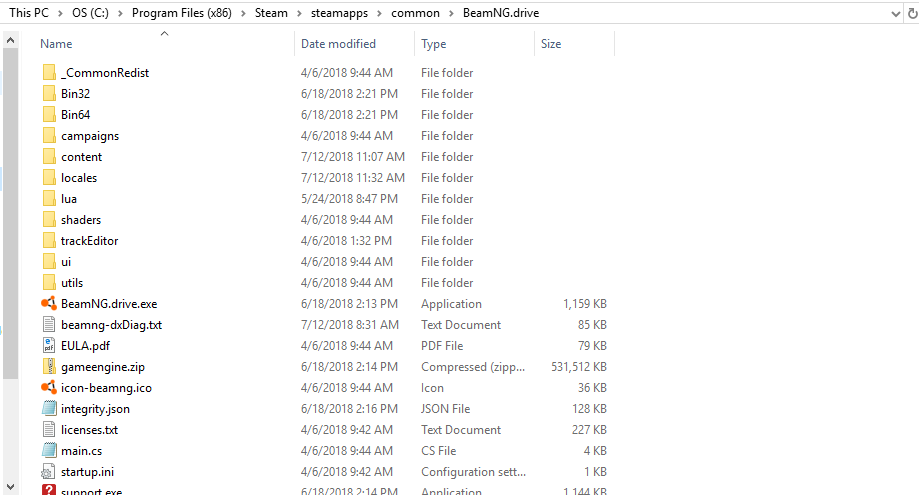Click the JSON File type cell

pyautogui.click(x=445, y=409)
